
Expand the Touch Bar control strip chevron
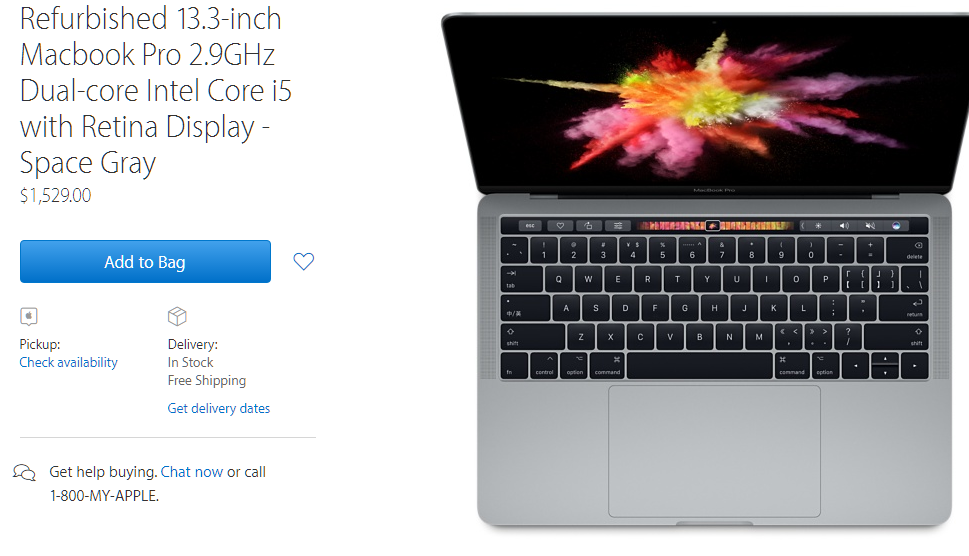pyautogui.click(x=803, y=225)
